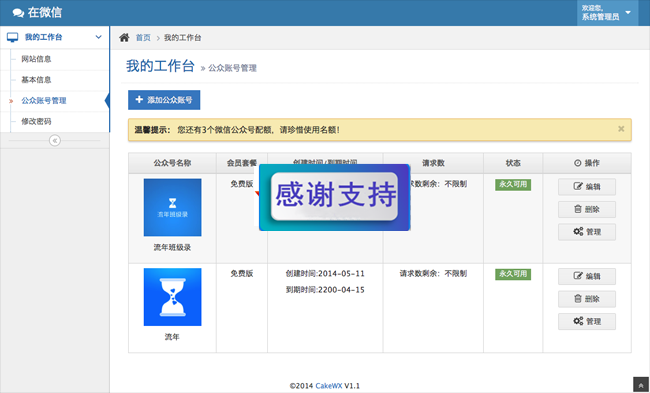Click 编辑 button for 流年班级录
The image size is (650, 393).
pyautogui.click(x=587, y=187)
